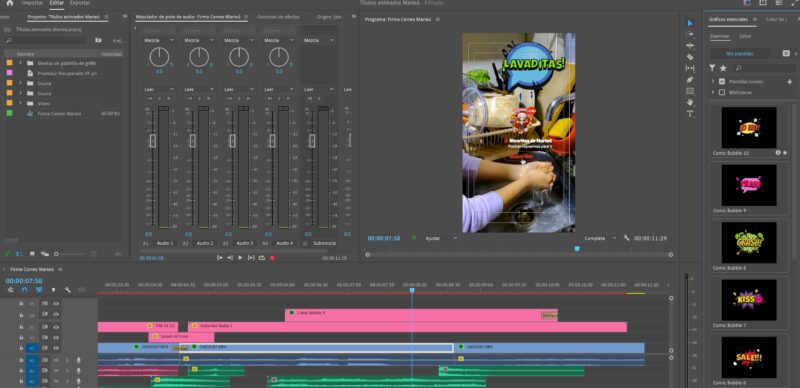Click the find bin icon in Project panel
Screen dimensions: 800x388
[98, 40]
